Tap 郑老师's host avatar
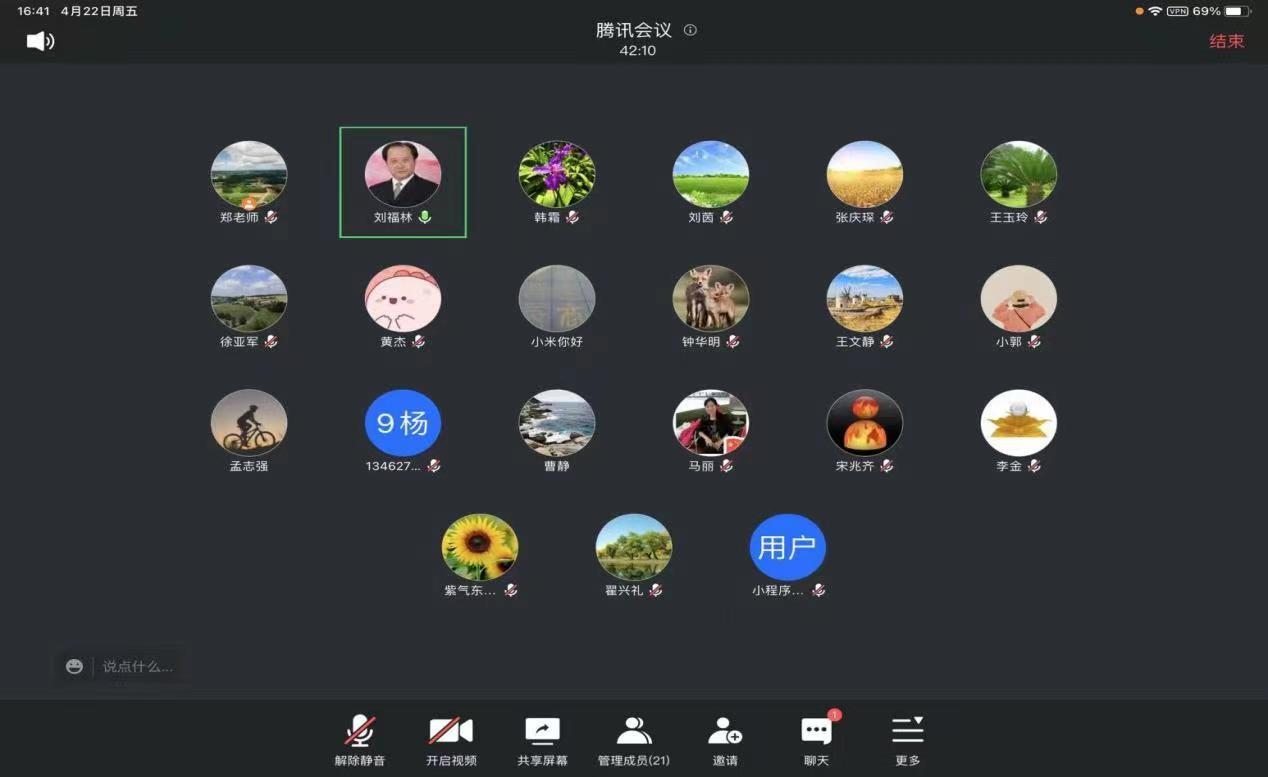 249,175
